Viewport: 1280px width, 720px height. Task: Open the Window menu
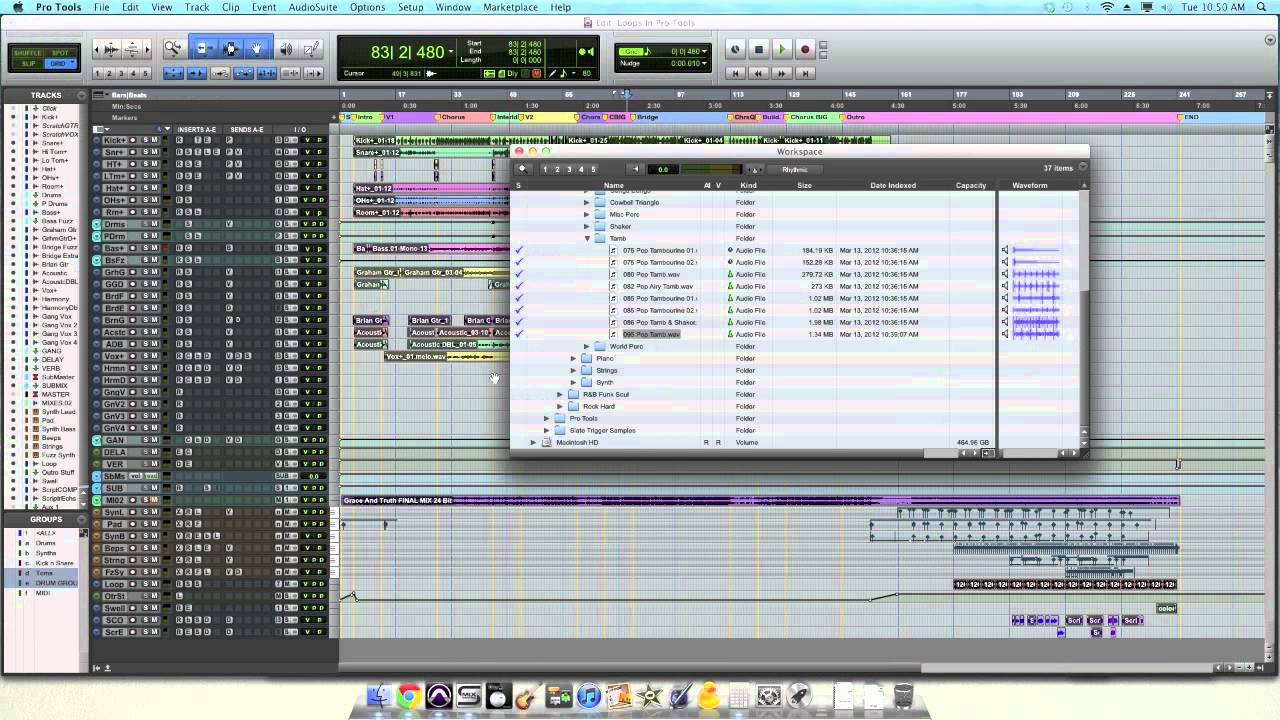[453, 7]
